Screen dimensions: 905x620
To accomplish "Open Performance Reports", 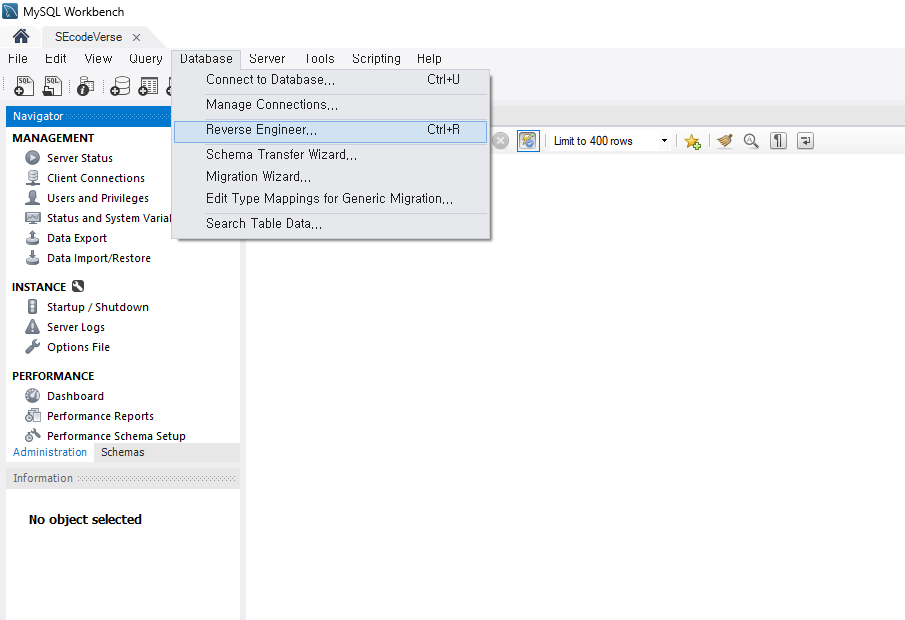I will [100, 416].
